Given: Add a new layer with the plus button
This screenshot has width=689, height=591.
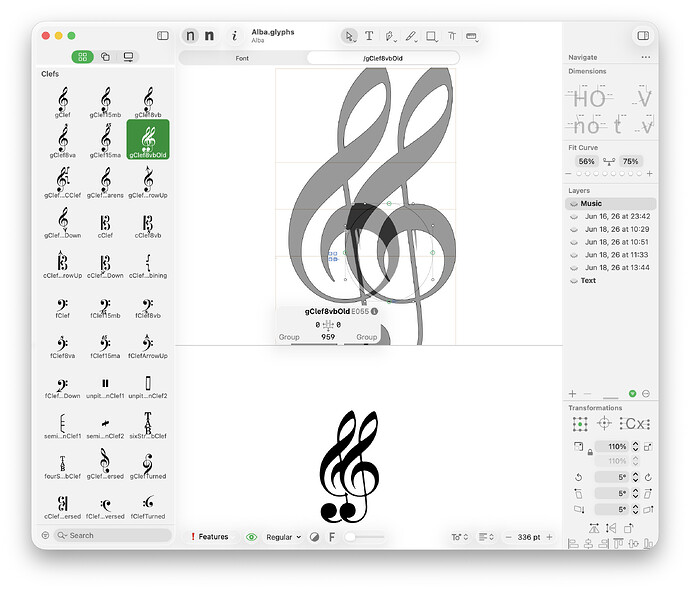Looking at the screenshot, I should point(572,394).
